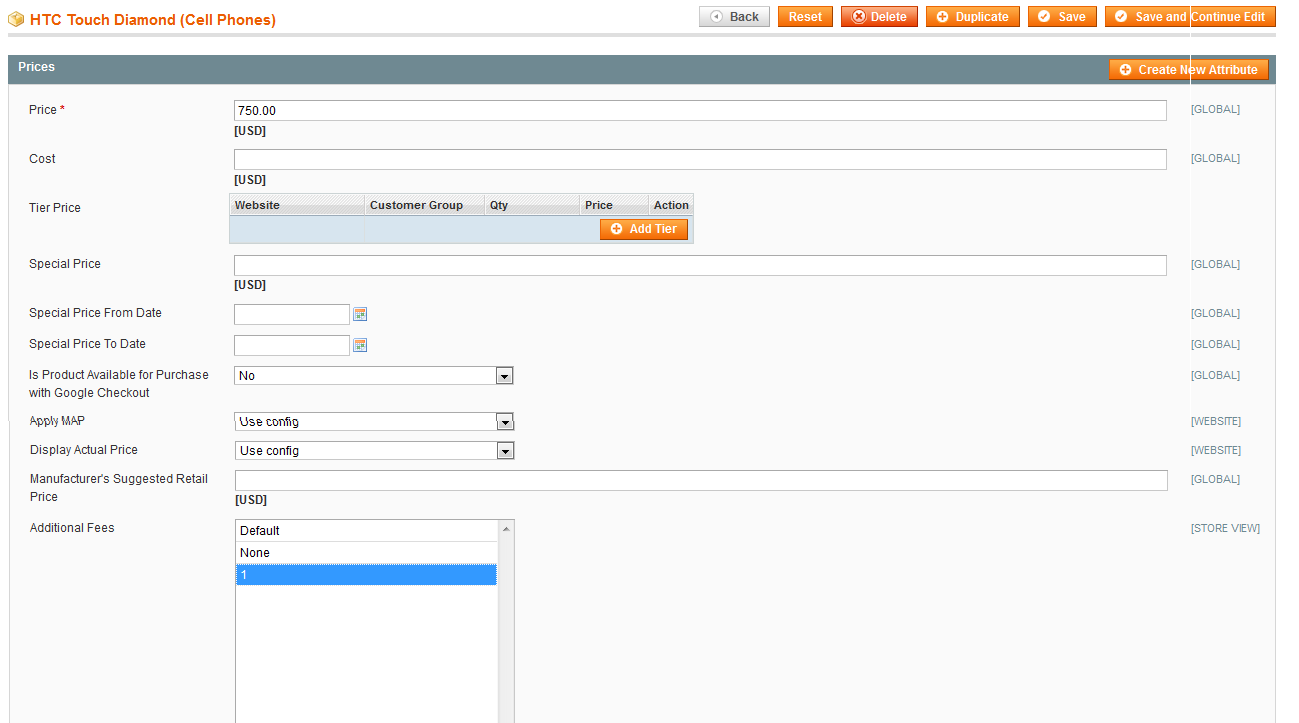The image size is (1299, 723).
Task: Focus the Special Price field
Action: point(700,265)
